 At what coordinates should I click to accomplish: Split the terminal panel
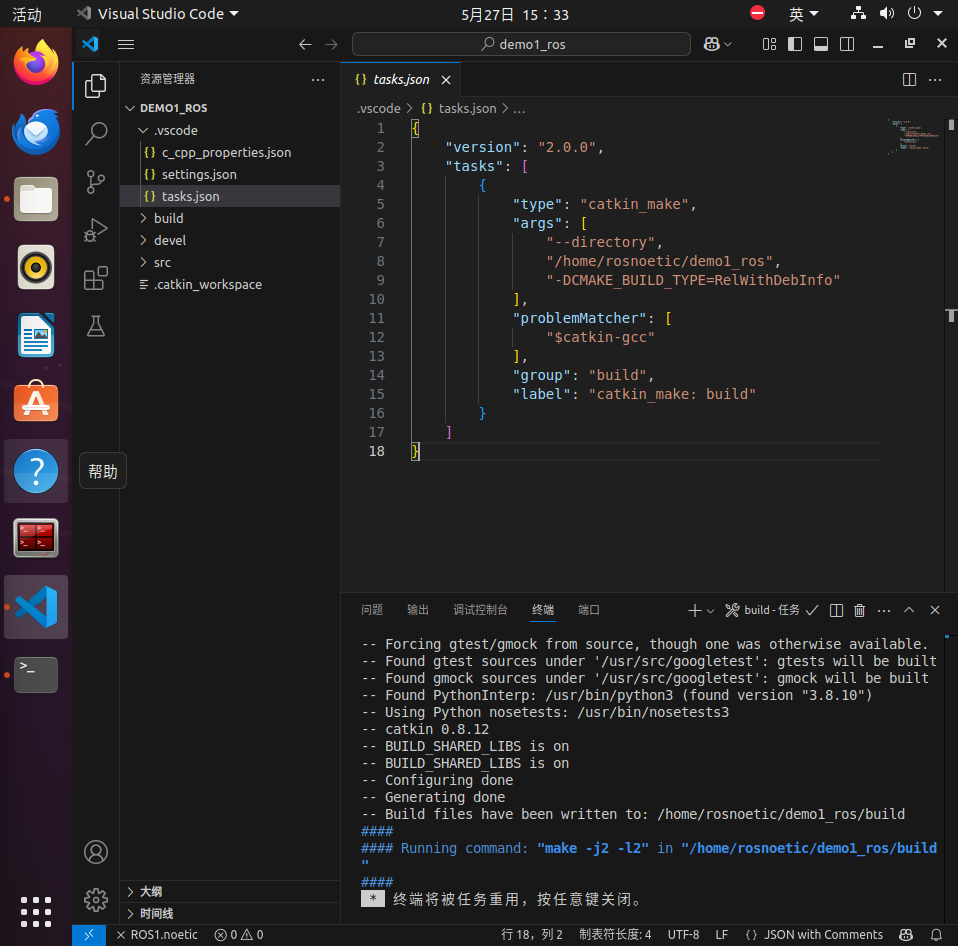[836, 610]
